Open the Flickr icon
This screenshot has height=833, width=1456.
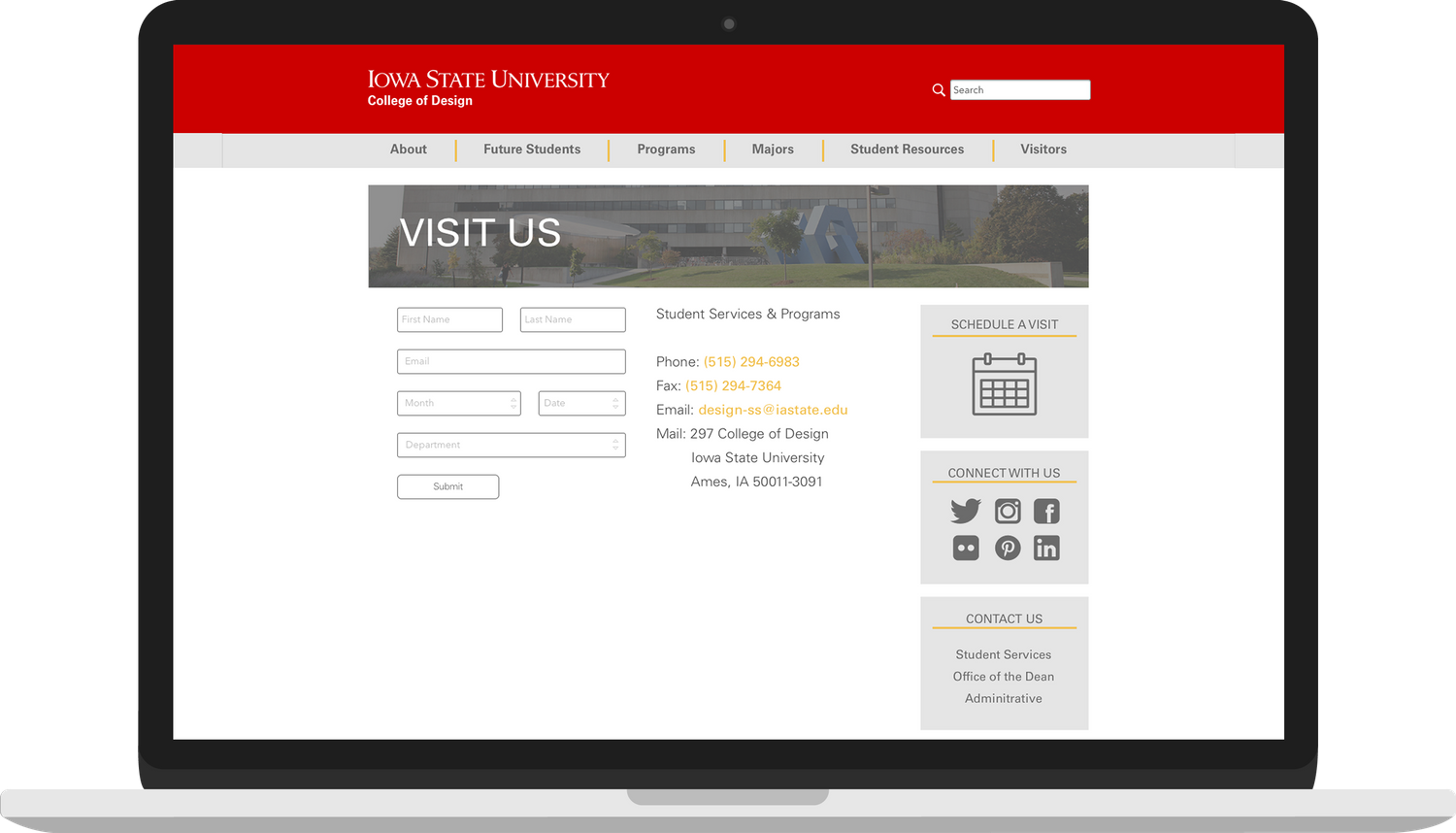coord(966,548)
